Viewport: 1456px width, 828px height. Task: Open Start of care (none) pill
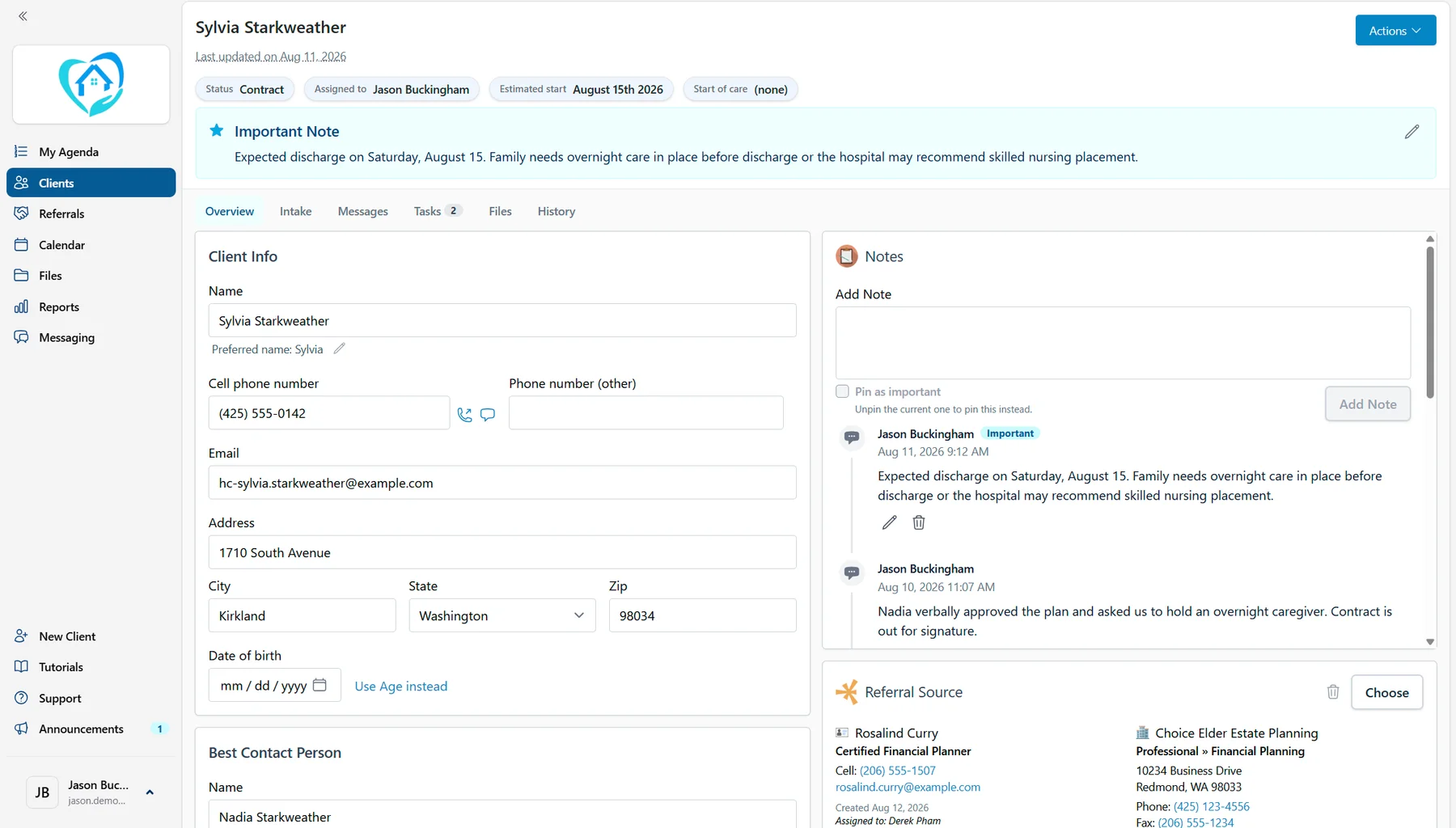pyautogui.click(x=740, y=89)
